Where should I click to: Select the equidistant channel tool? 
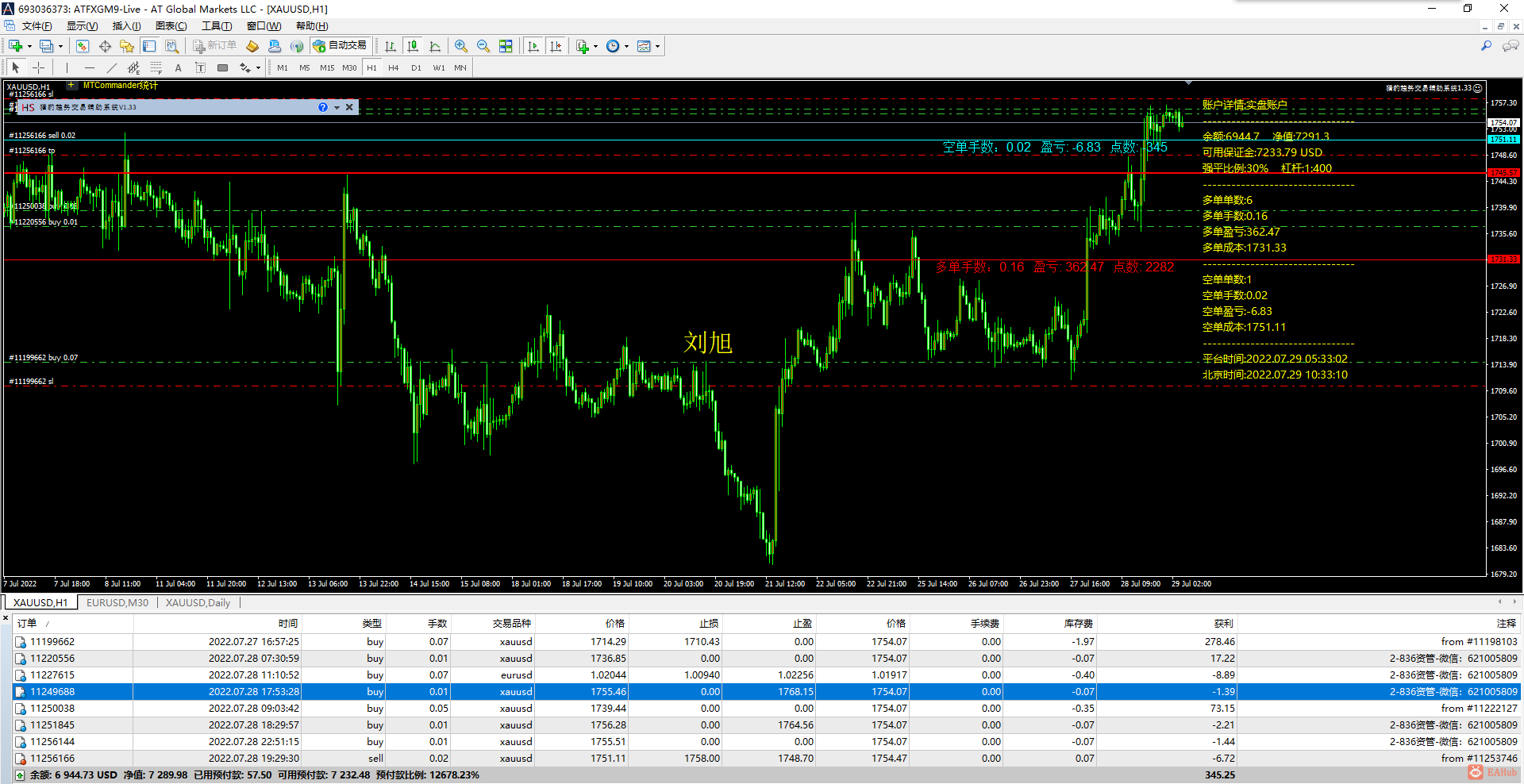pyautogui.click(x=133, y=67)
